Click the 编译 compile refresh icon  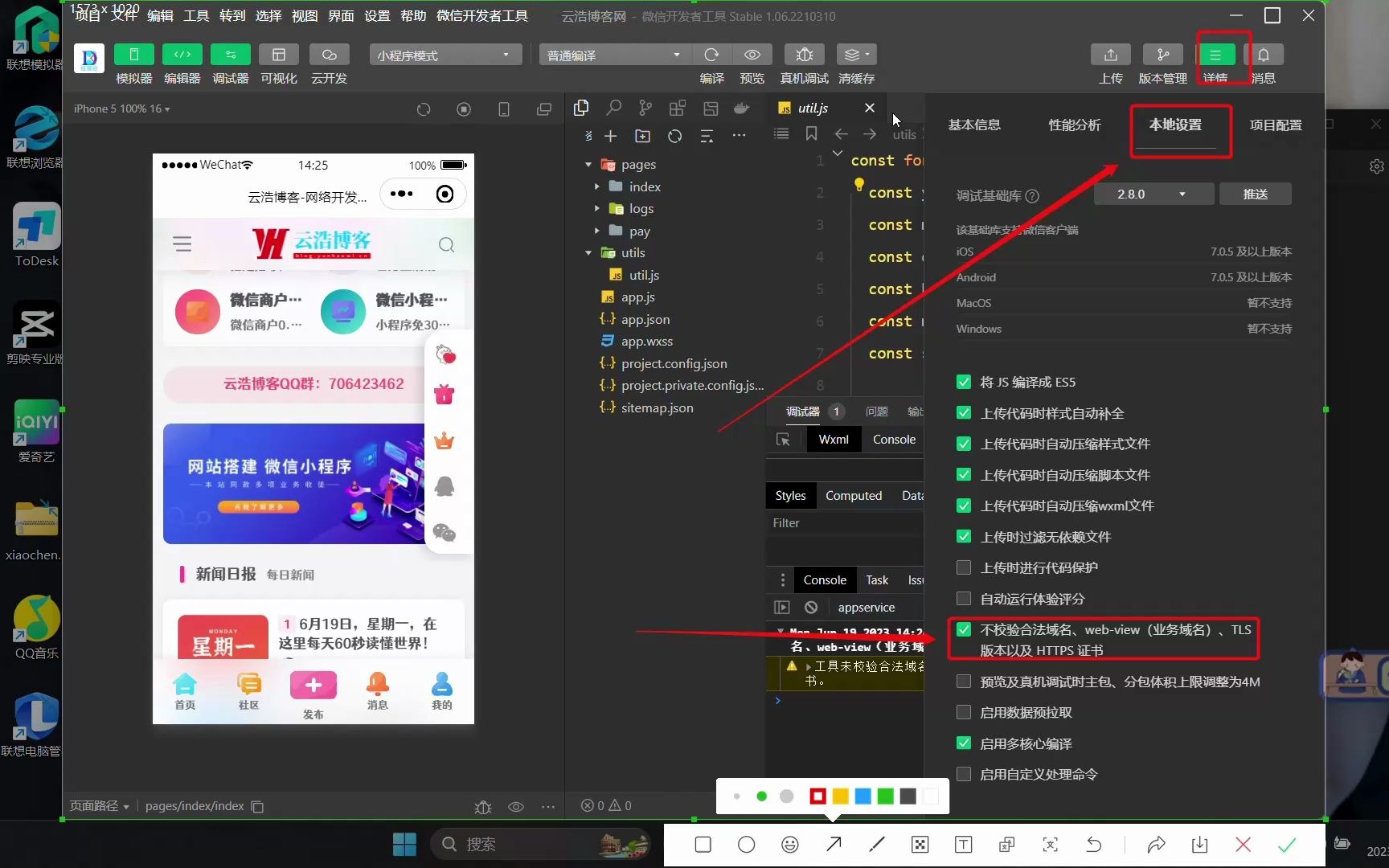pos(711,55)
